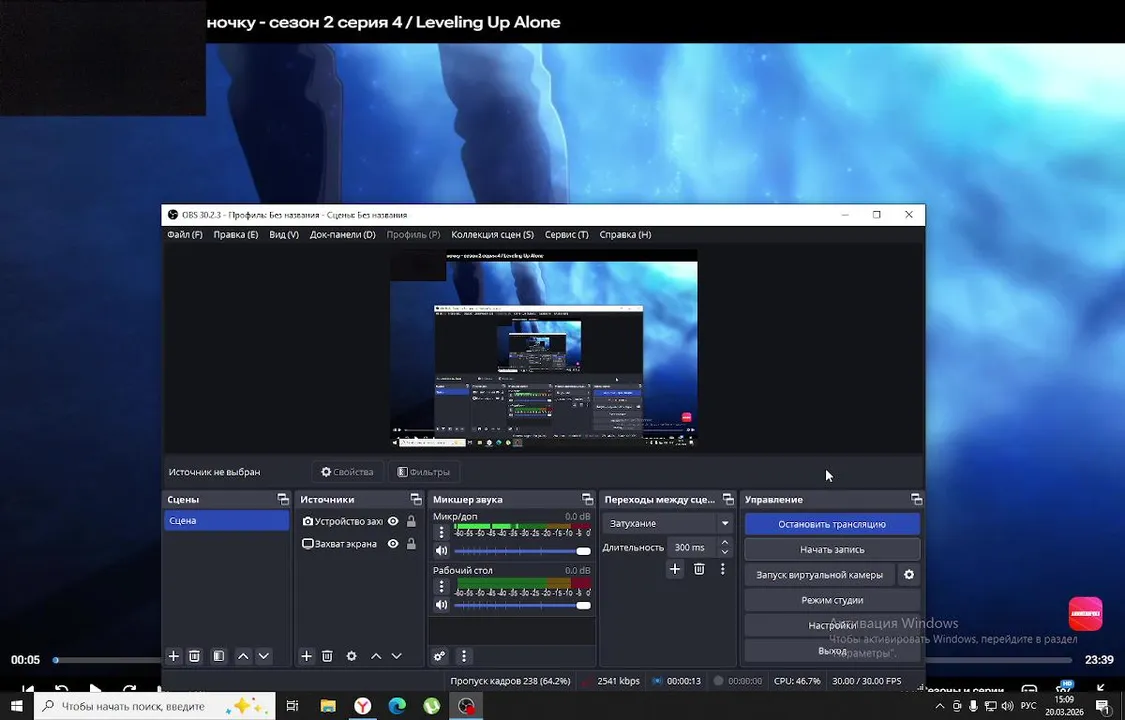Open the Правка (E) menu
This screenshot has width=1125, height=720.
click(x=235, y=235)
